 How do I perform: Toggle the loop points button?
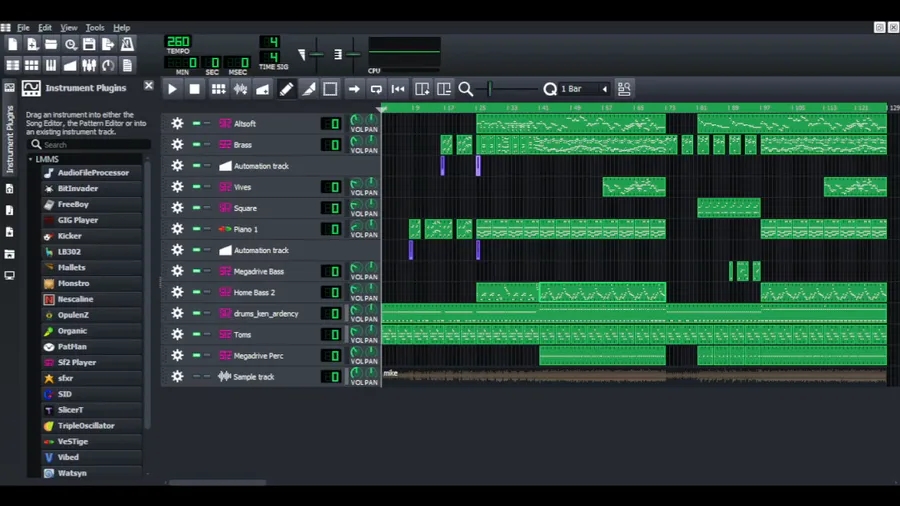pos(376,89)
